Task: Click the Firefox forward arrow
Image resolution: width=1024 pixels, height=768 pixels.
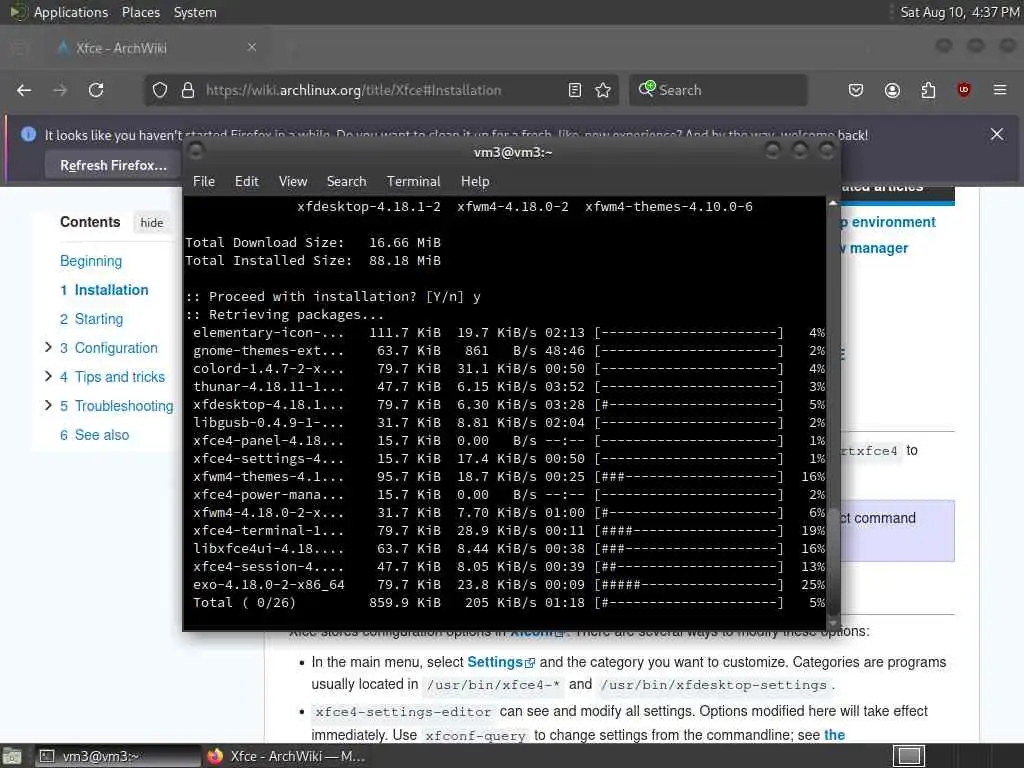Action: pyautogui.click(x=60, y=90)
